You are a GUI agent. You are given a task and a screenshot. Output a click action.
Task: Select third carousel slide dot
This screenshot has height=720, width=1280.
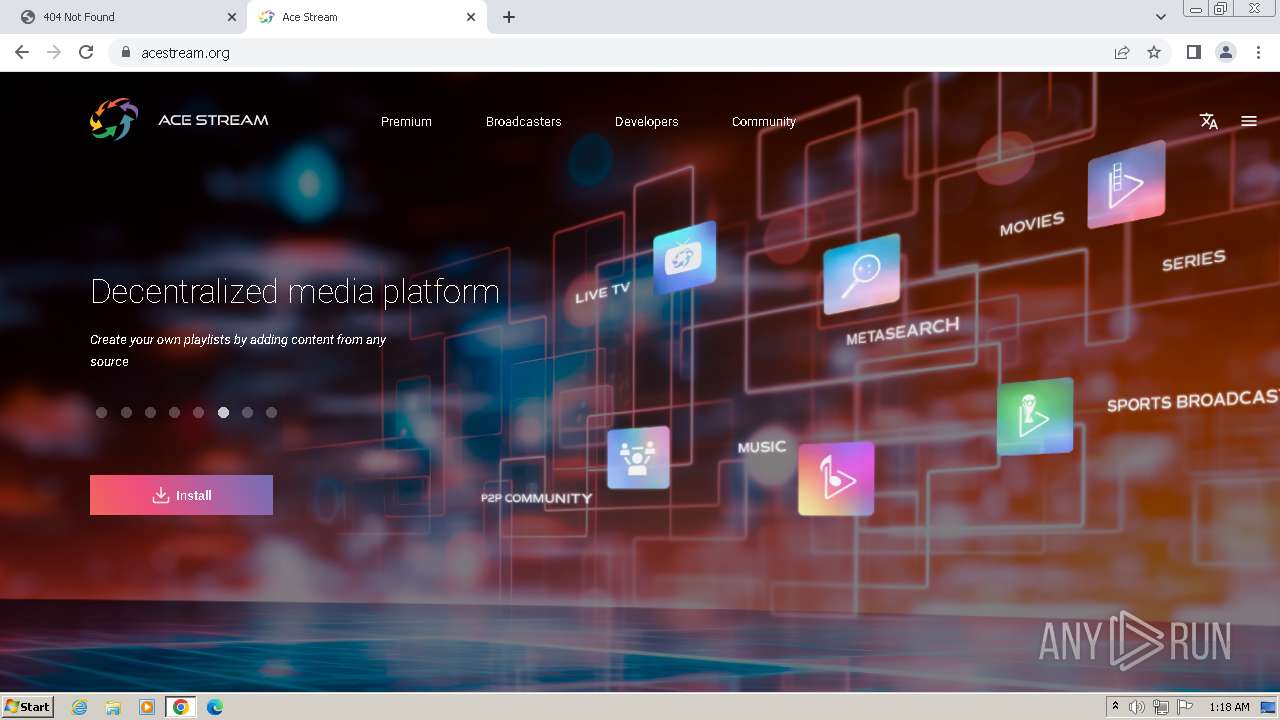click(150, 412)
